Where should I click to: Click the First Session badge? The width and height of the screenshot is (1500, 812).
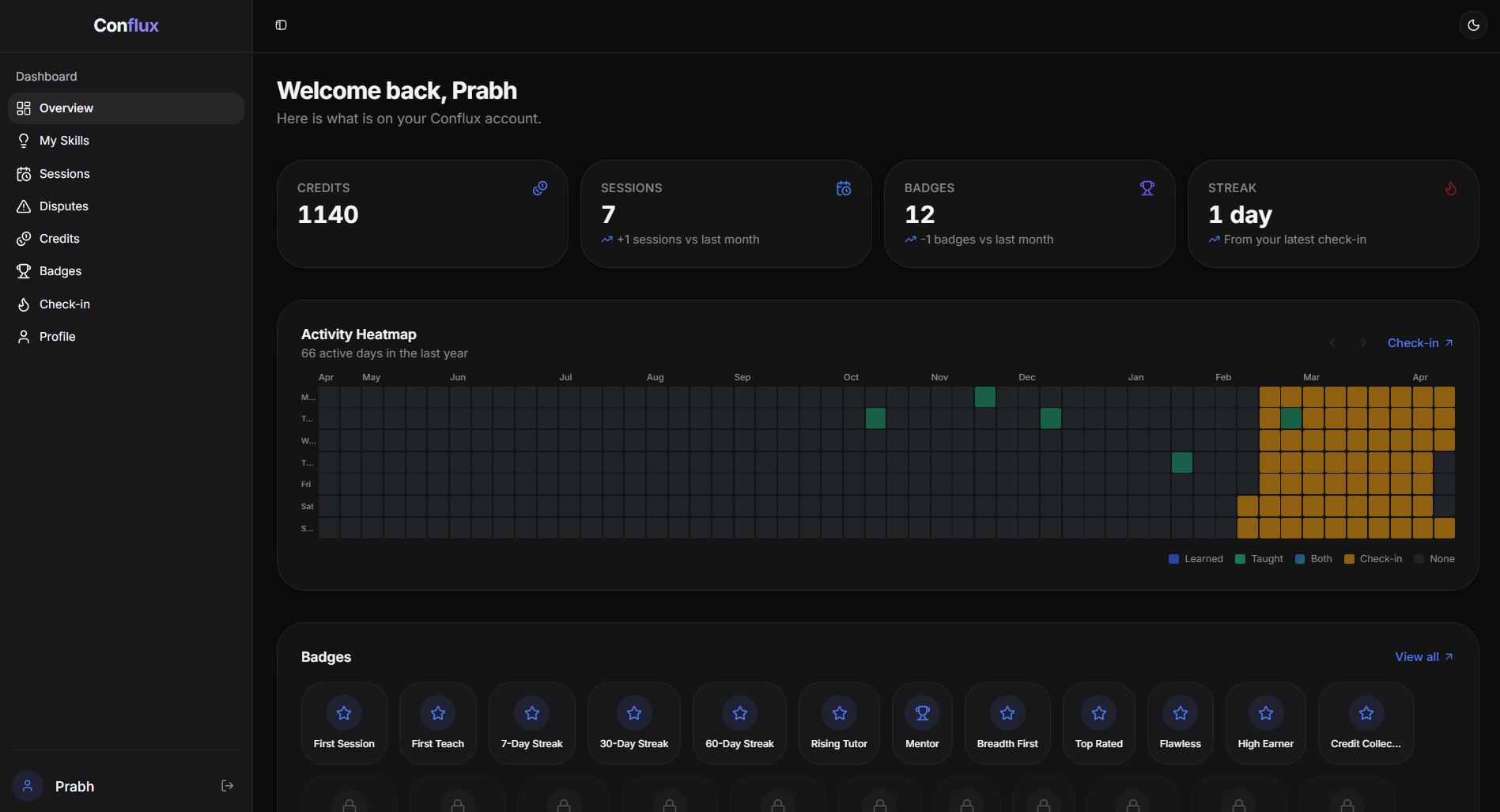pyautogui.click(x=344, y=723)
